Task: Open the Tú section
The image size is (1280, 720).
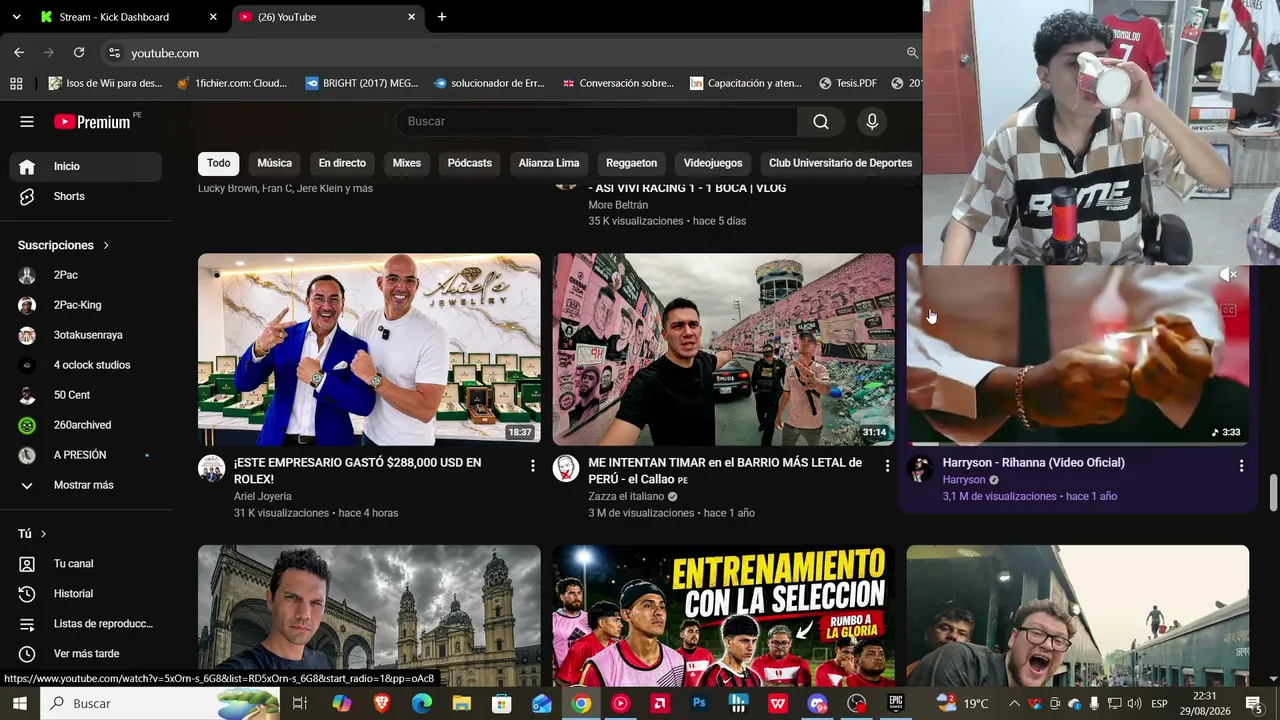Action: (32, 534)
